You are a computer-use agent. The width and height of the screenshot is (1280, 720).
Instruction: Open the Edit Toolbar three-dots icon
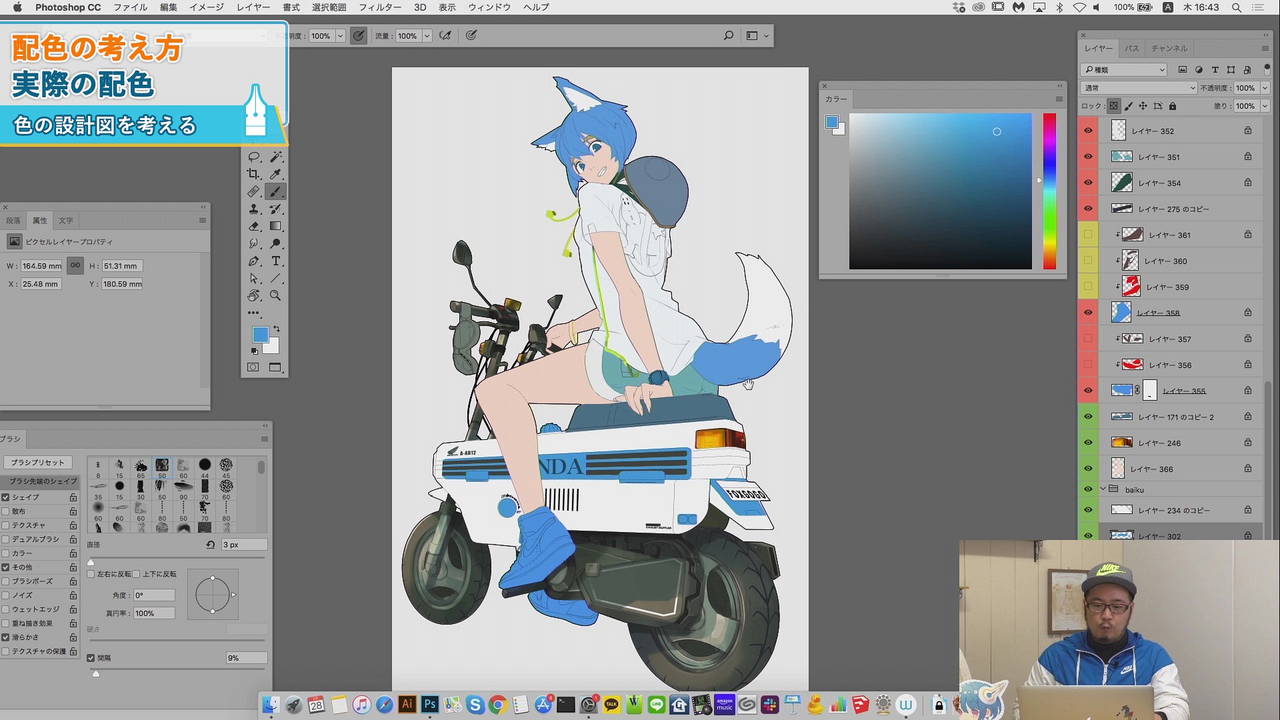click(254, 313)
